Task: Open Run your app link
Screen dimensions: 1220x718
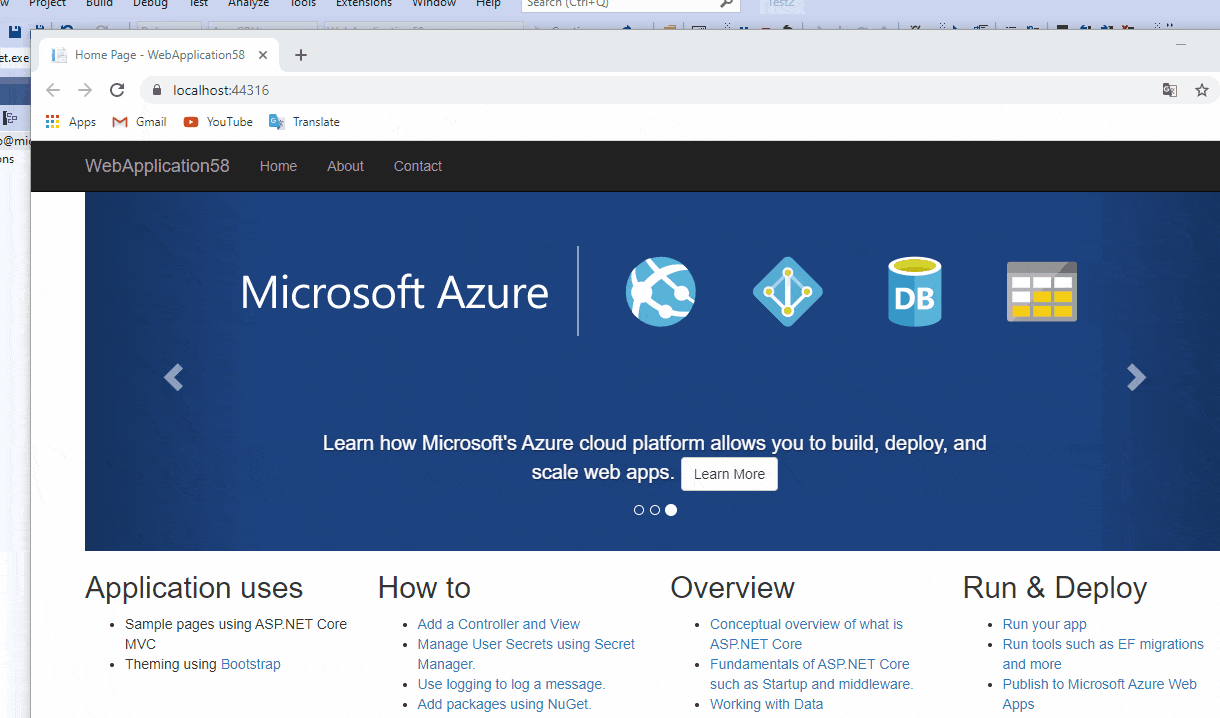Action: (1045, 624)
